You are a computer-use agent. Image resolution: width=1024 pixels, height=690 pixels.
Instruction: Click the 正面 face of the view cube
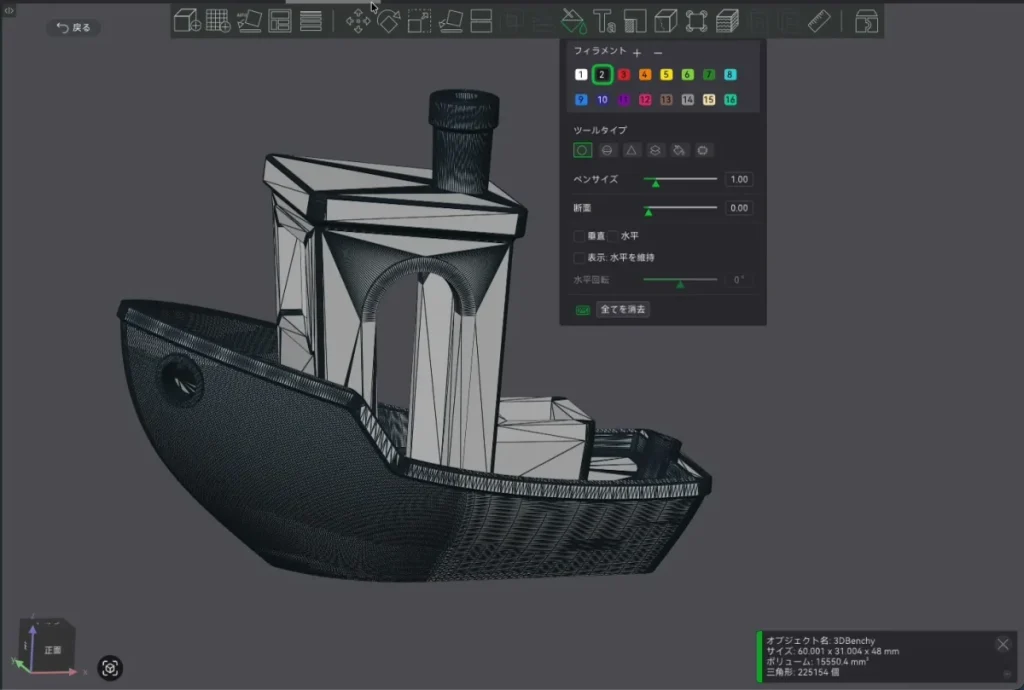[x=52, y=650]
